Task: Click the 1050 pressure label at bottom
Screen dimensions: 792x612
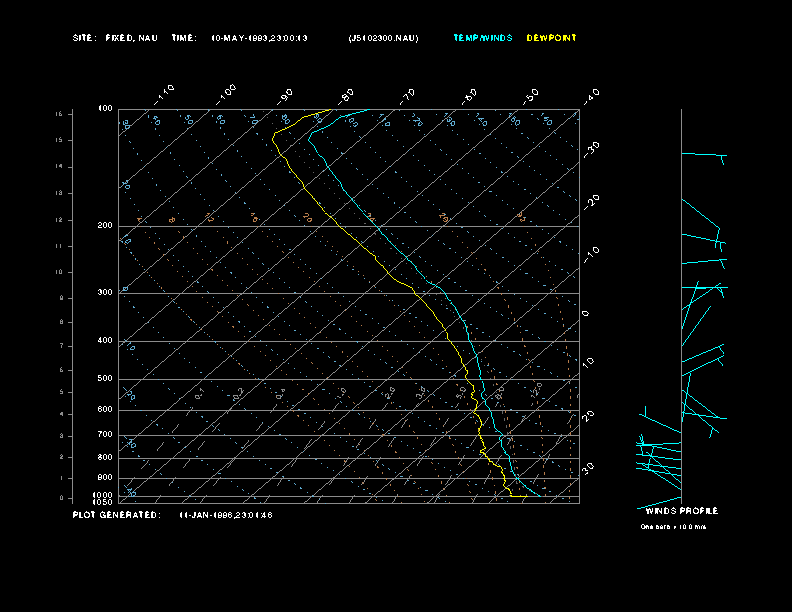Action: click(x=104, y=502)
